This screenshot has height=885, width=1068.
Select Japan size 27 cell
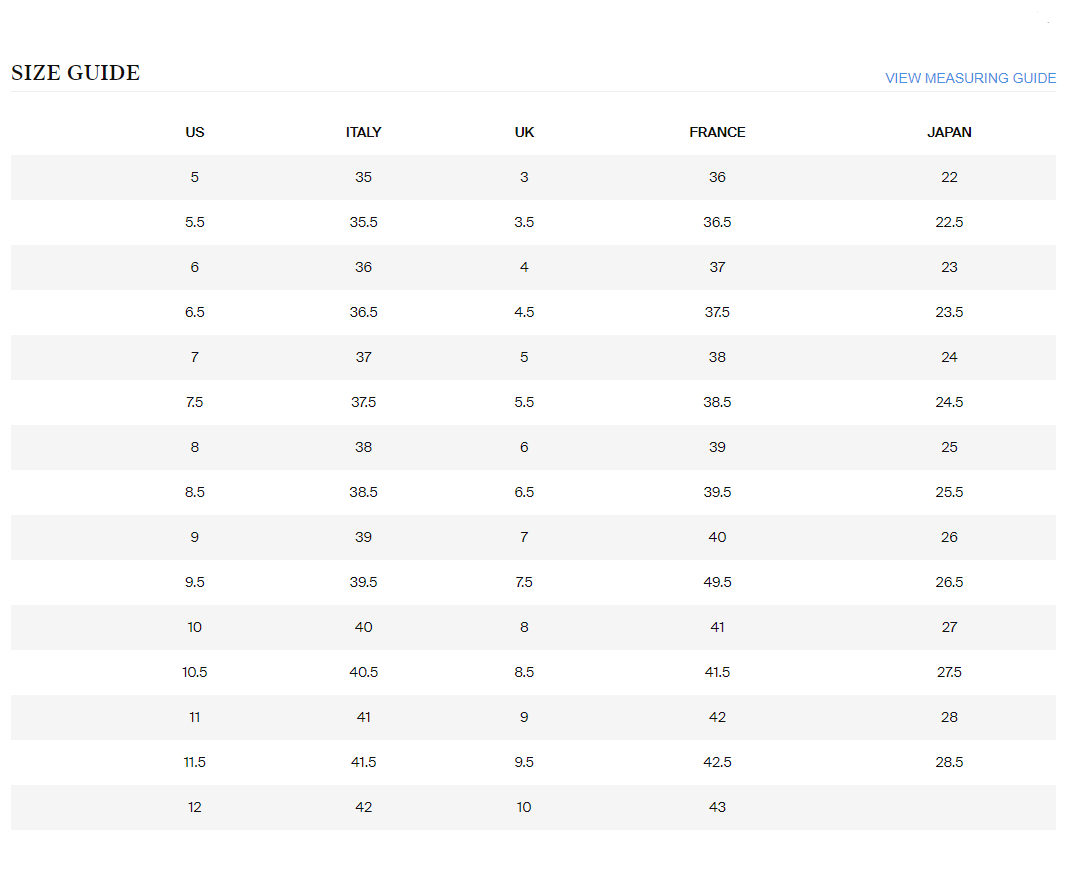pyautogui.click(x=949, y=627)
